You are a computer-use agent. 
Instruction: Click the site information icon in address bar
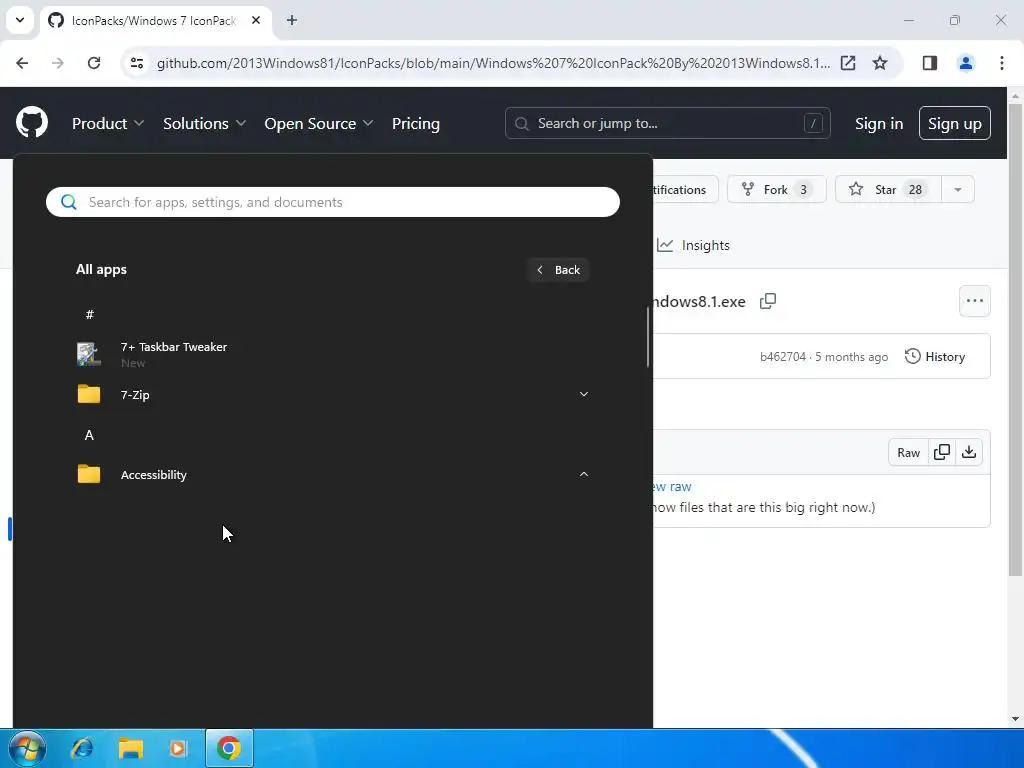point(136,63)
